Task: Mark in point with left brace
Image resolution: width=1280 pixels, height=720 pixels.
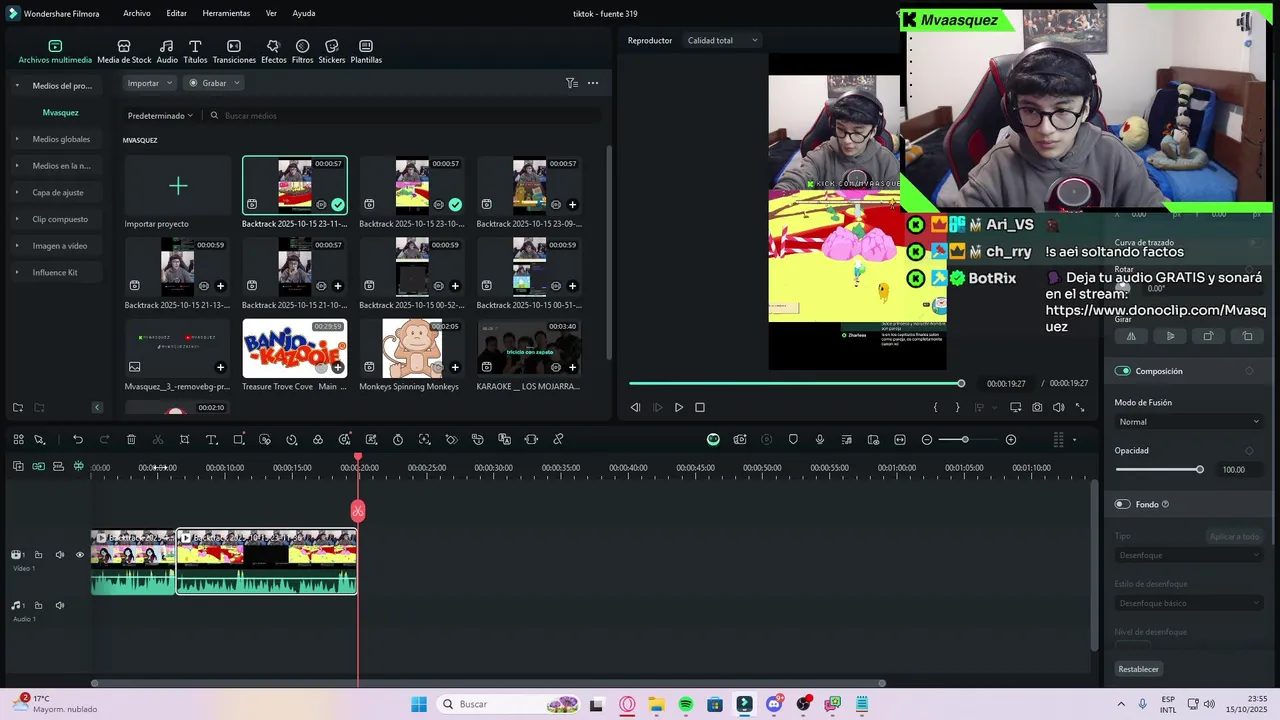Action: point(936,408)
